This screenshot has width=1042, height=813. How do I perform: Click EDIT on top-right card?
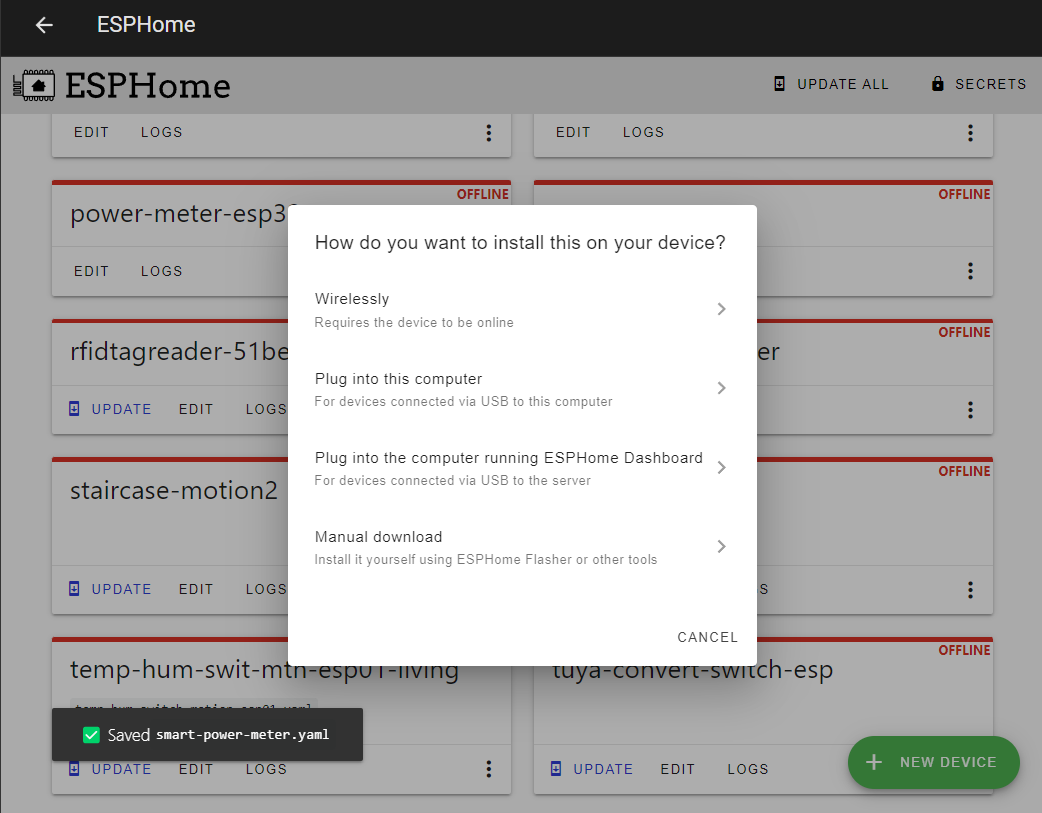[x=573, y=132]
